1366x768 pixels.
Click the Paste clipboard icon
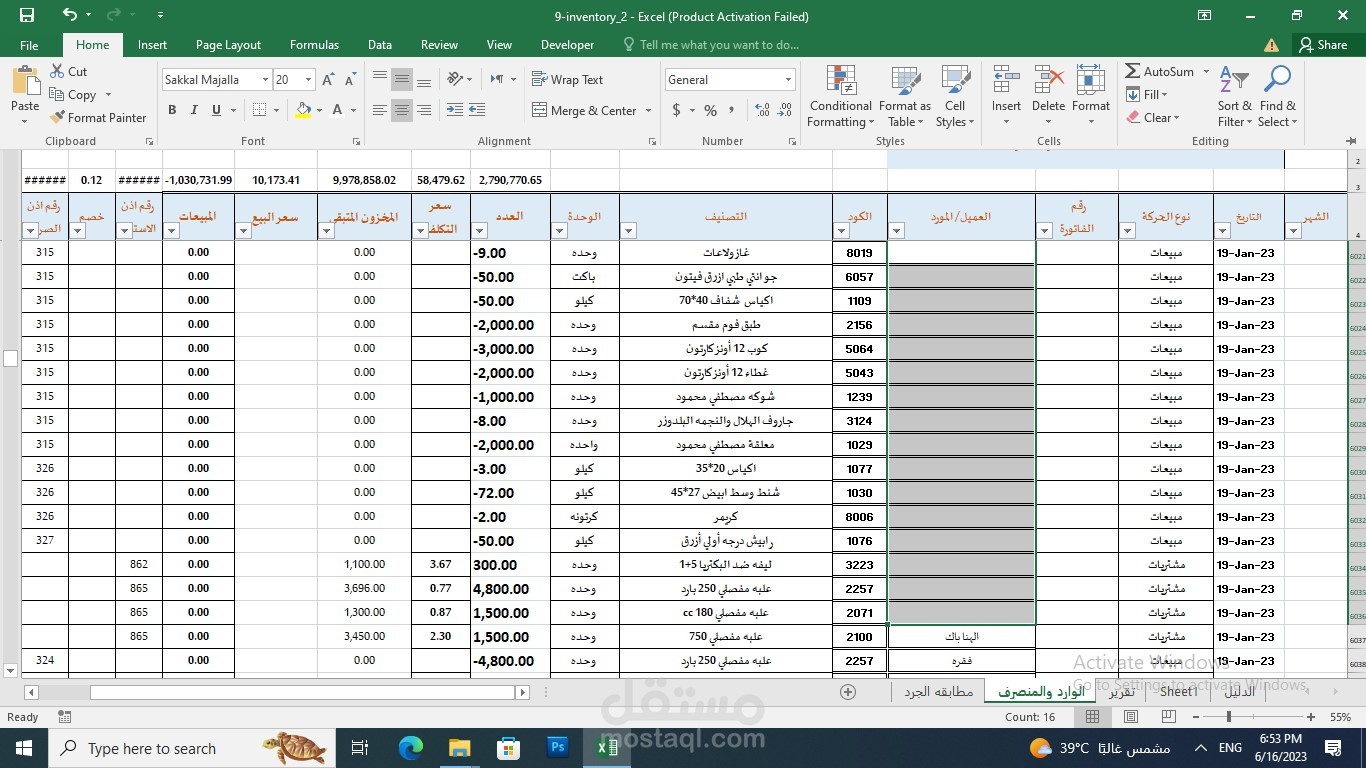pos(25,82)
